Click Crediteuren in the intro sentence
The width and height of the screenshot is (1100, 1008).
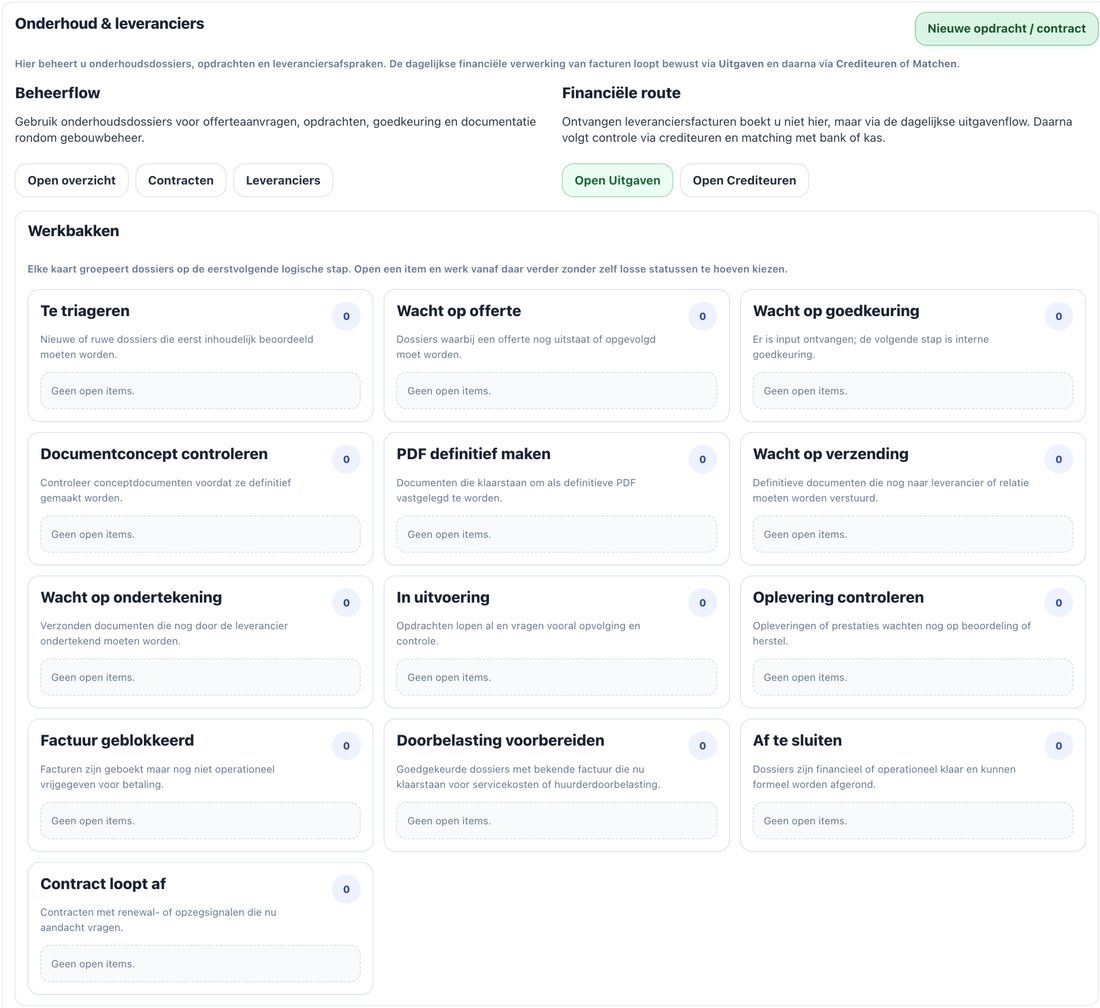pyautogui.click(x=866, y=64)
